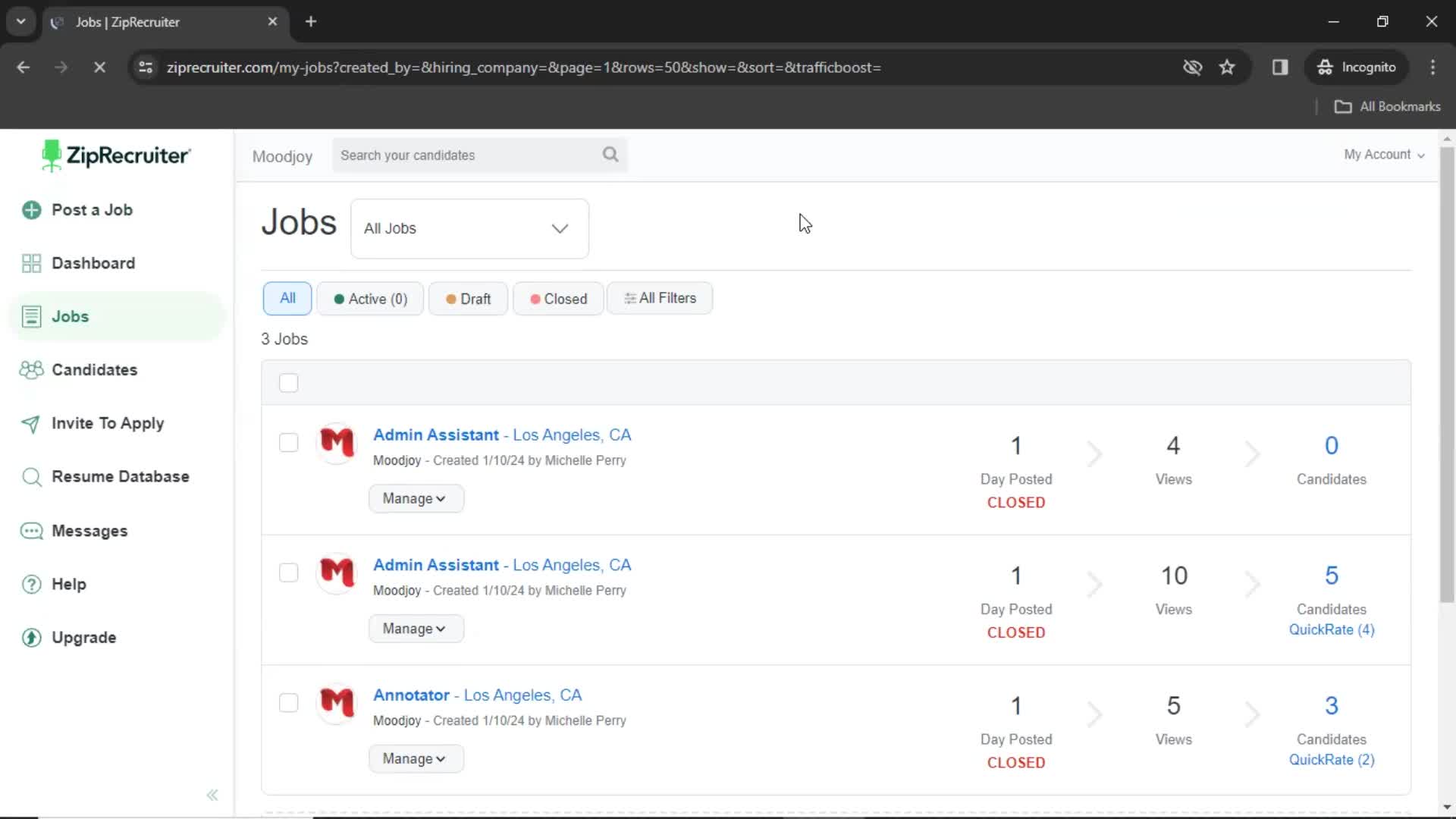
Task: Search candidates input field
Action: pos(480,155)
